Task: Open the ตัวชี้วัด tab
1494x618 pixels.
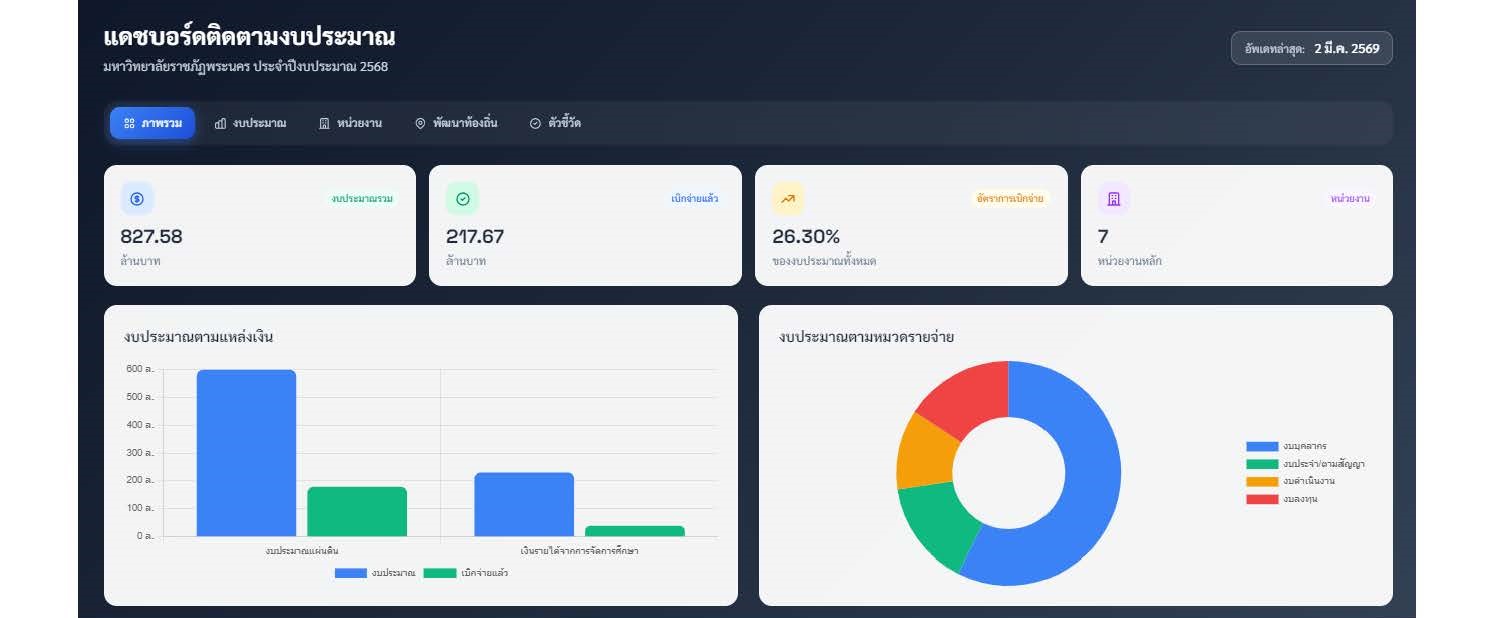Action: point(555,123)
